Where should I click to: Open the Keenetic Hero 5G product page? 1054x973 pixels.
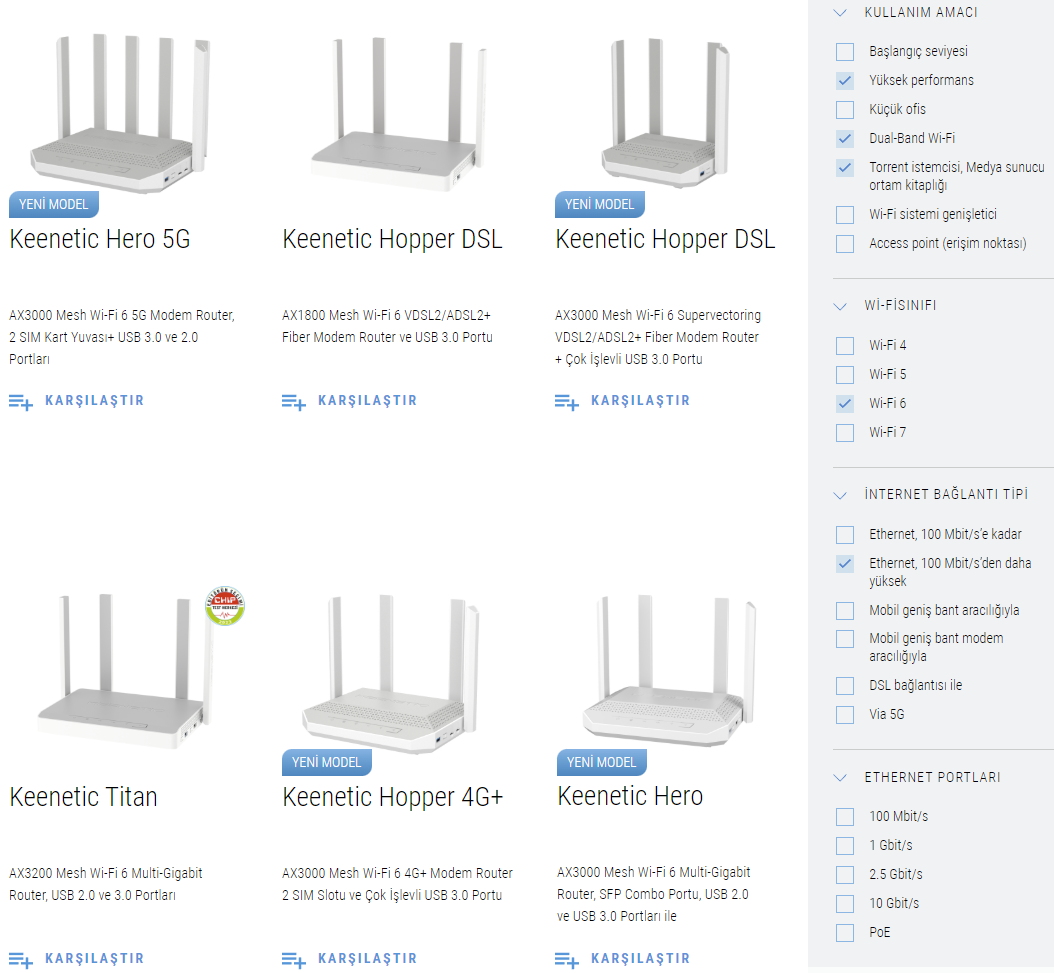click(x=100, y=239)
